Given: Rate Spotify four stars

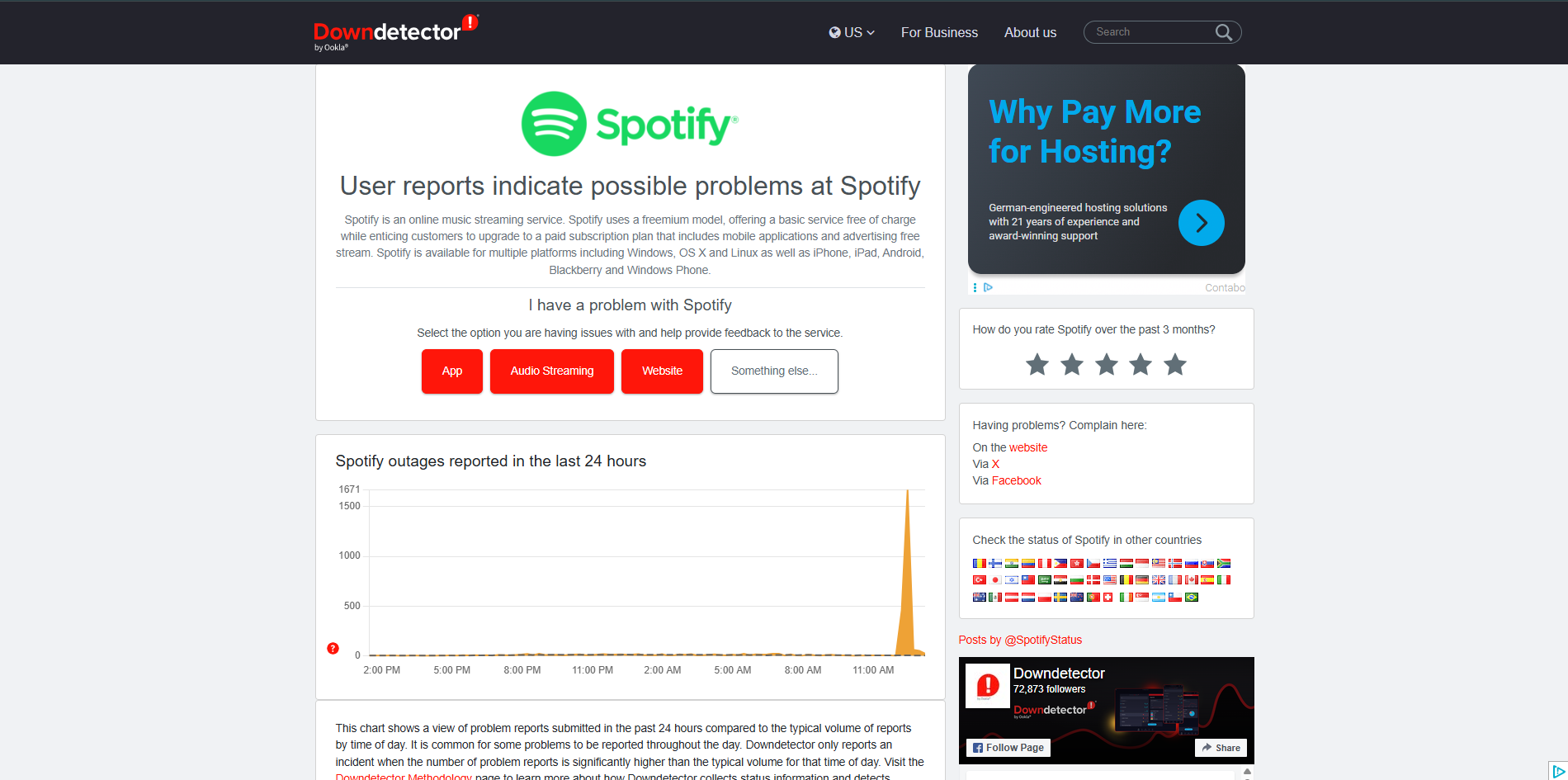Looking at the screenshot, I should click(x=1141, y=364).
